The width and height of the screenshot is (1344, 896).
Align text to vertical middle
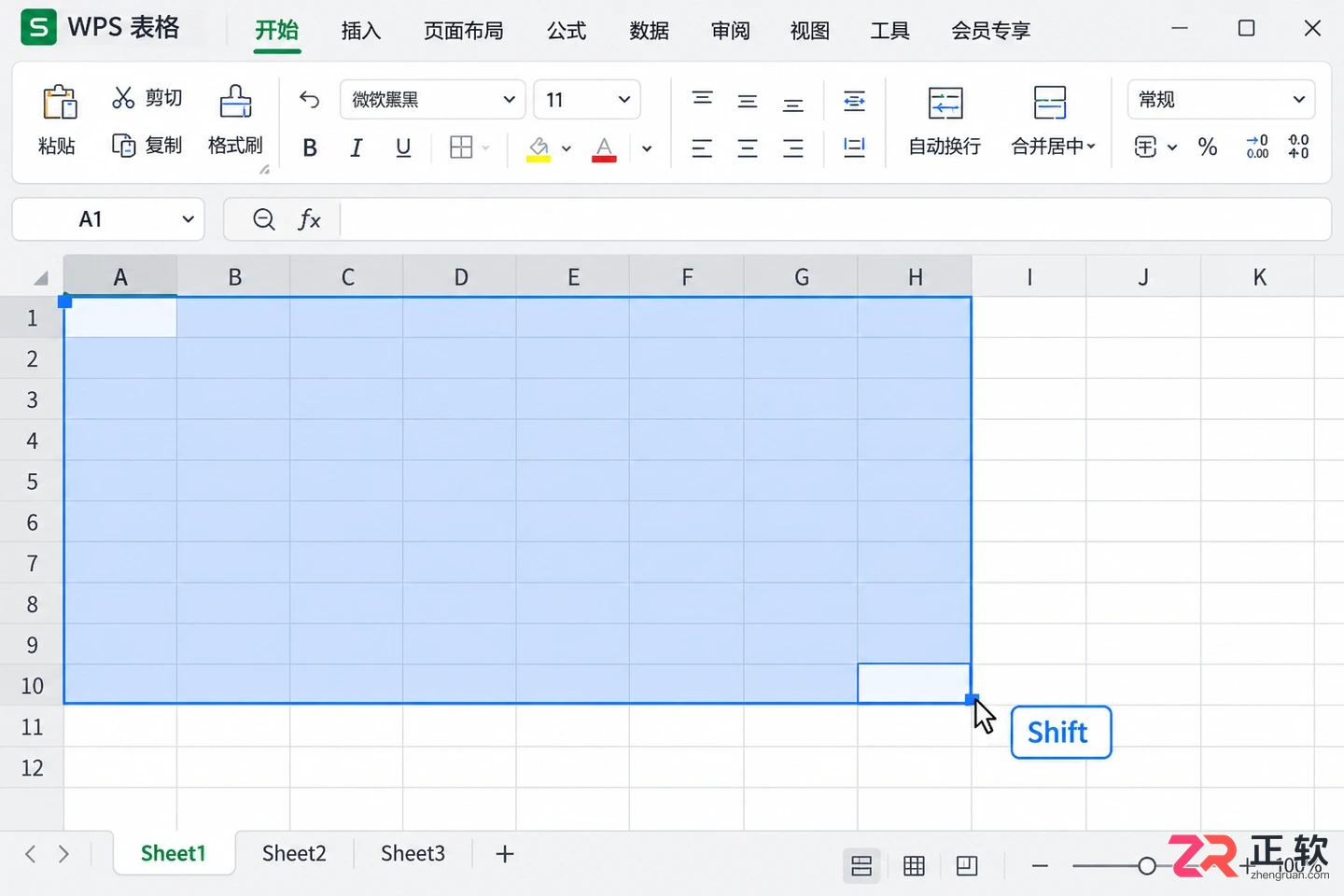point(748,101)
